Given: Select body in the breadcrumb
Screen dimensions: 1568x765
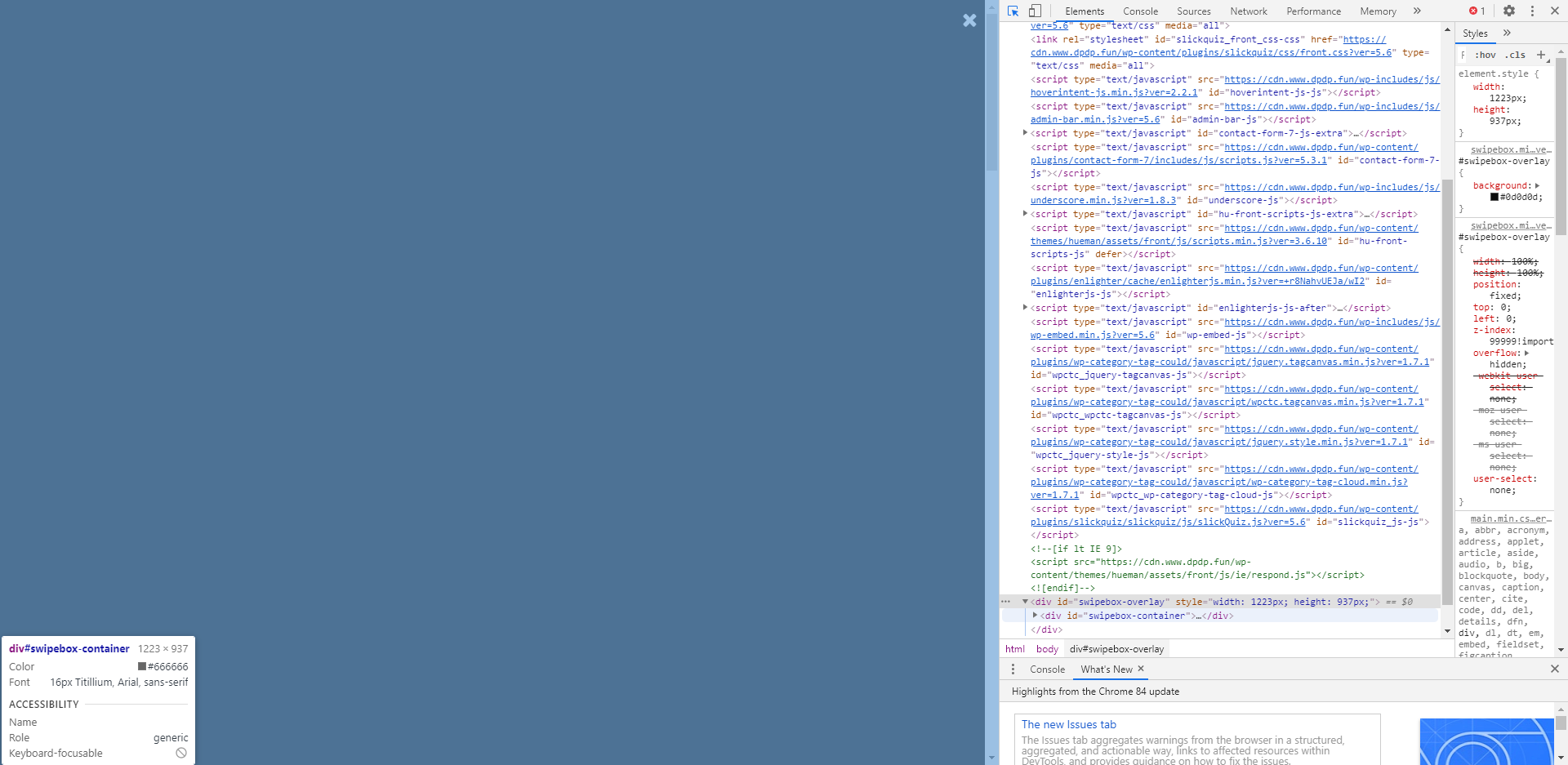Looking at the screenshot, I should point(1047,649).
